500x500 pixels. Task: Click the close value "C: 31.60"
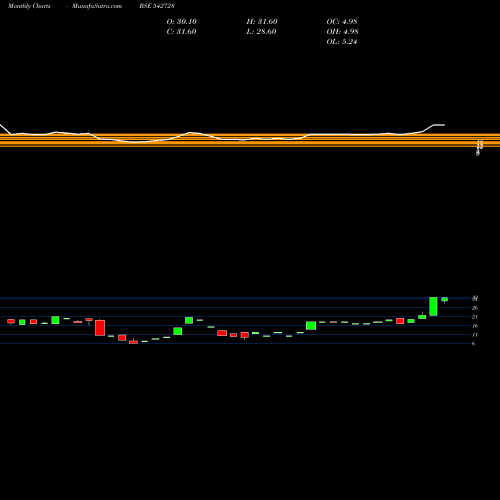(181, 31)
